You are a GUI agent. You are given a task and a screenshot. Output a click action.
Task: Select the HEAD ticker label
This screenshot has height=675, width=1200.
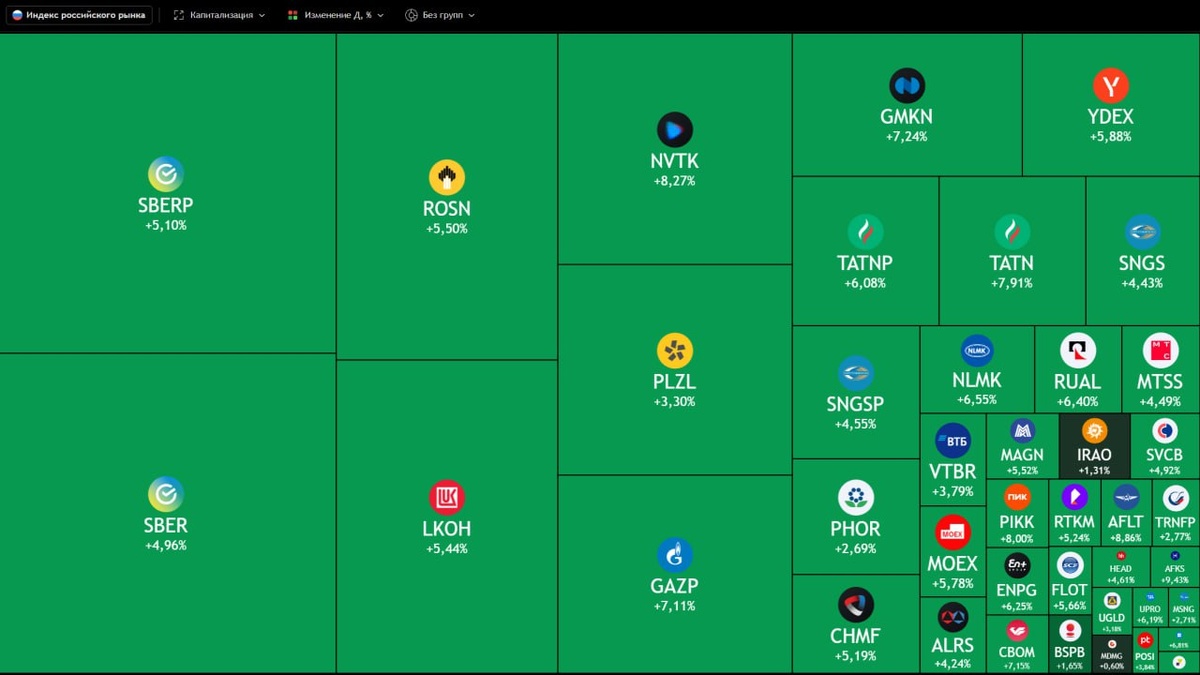click(x=1121, y=568)
